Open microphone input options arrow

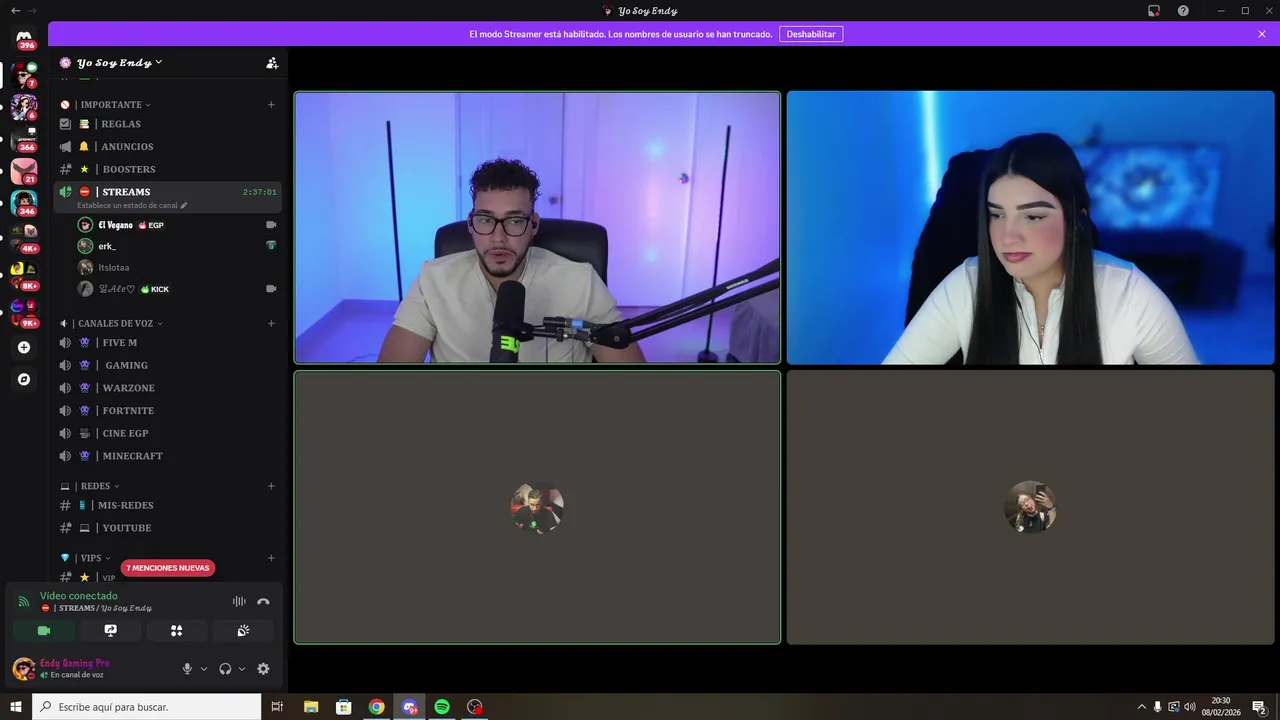click(x=204, y=669)
